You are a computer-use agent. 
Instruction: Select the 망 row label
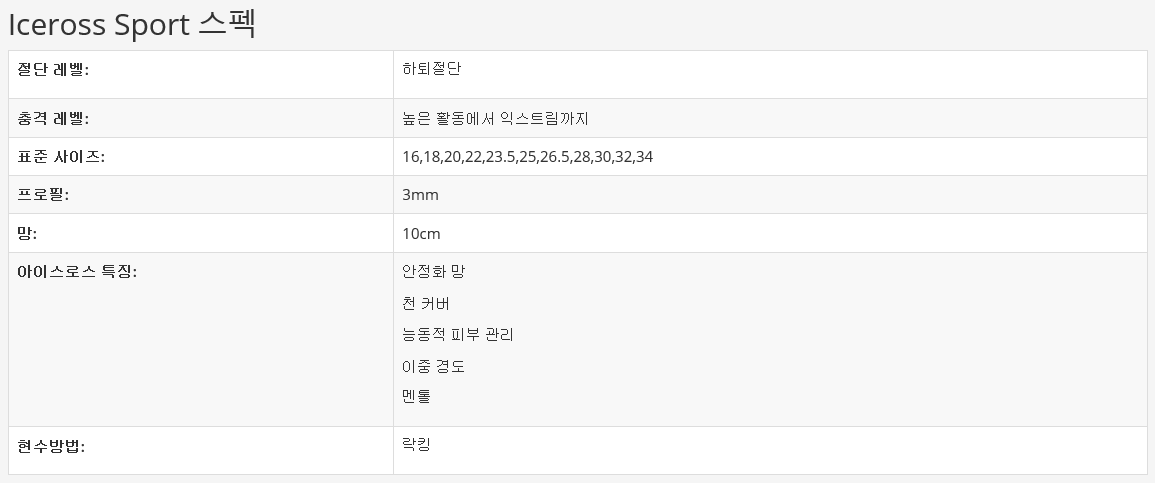coord(27,234)
